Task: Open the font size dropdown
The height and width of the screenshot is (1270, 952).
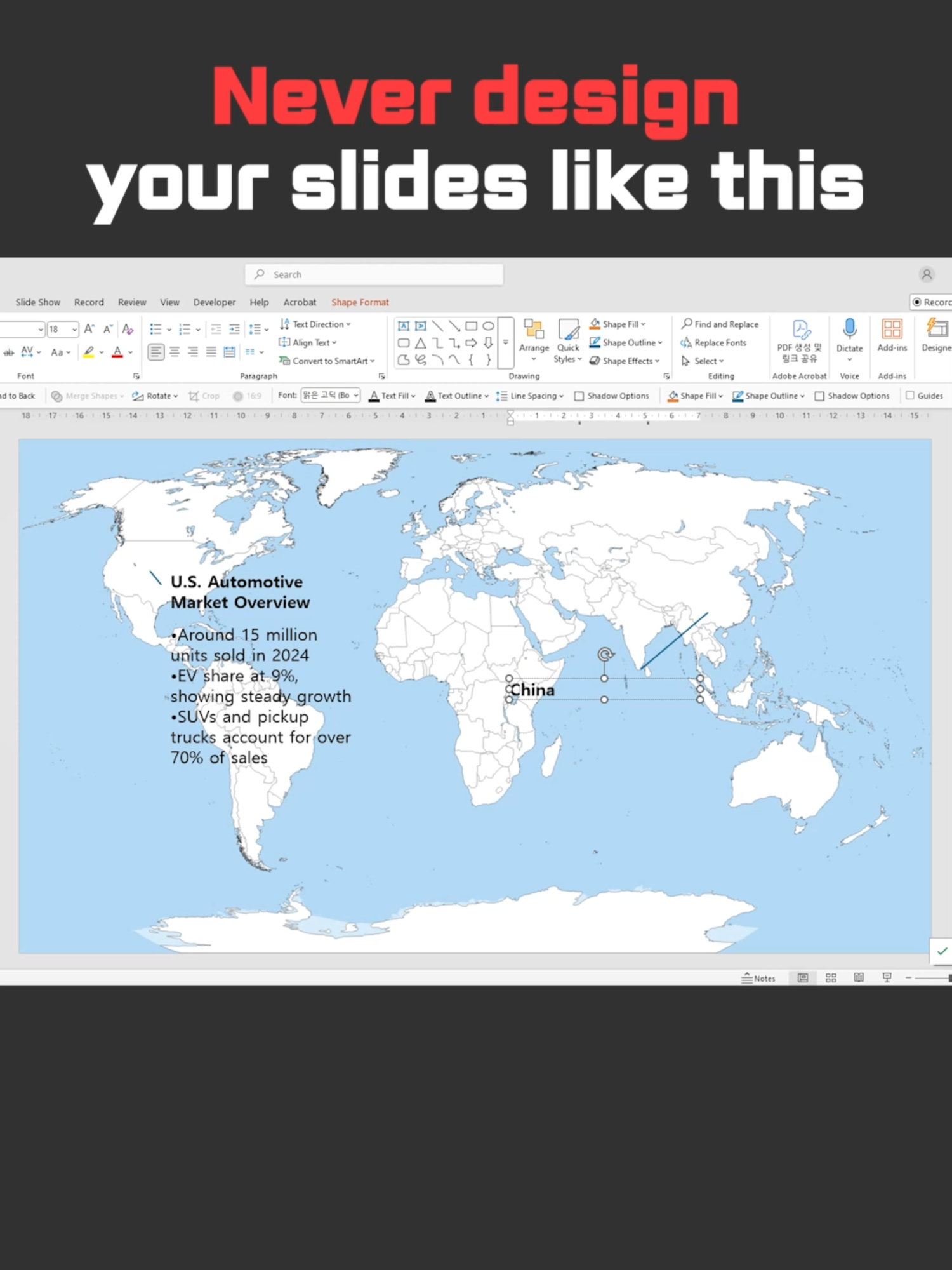Action: (x=74, y=329)
